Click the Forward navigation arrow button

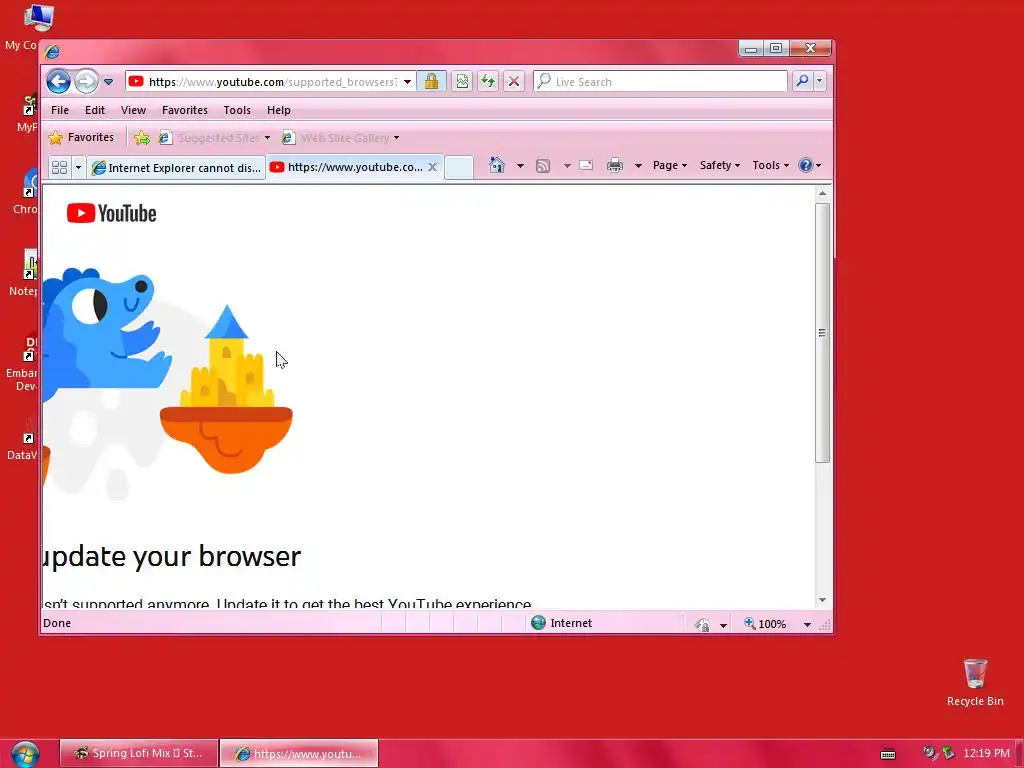point(86,82)
